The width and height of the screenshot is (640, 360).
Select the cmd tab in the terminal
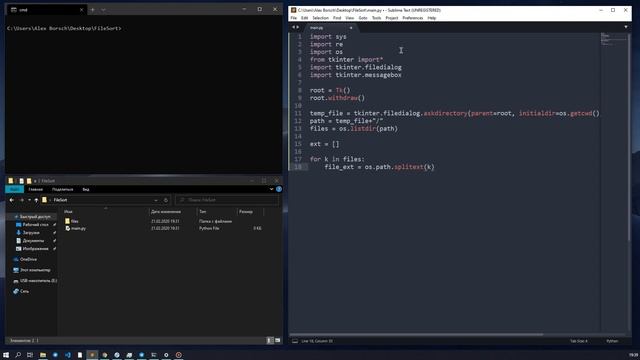(46, 9)
